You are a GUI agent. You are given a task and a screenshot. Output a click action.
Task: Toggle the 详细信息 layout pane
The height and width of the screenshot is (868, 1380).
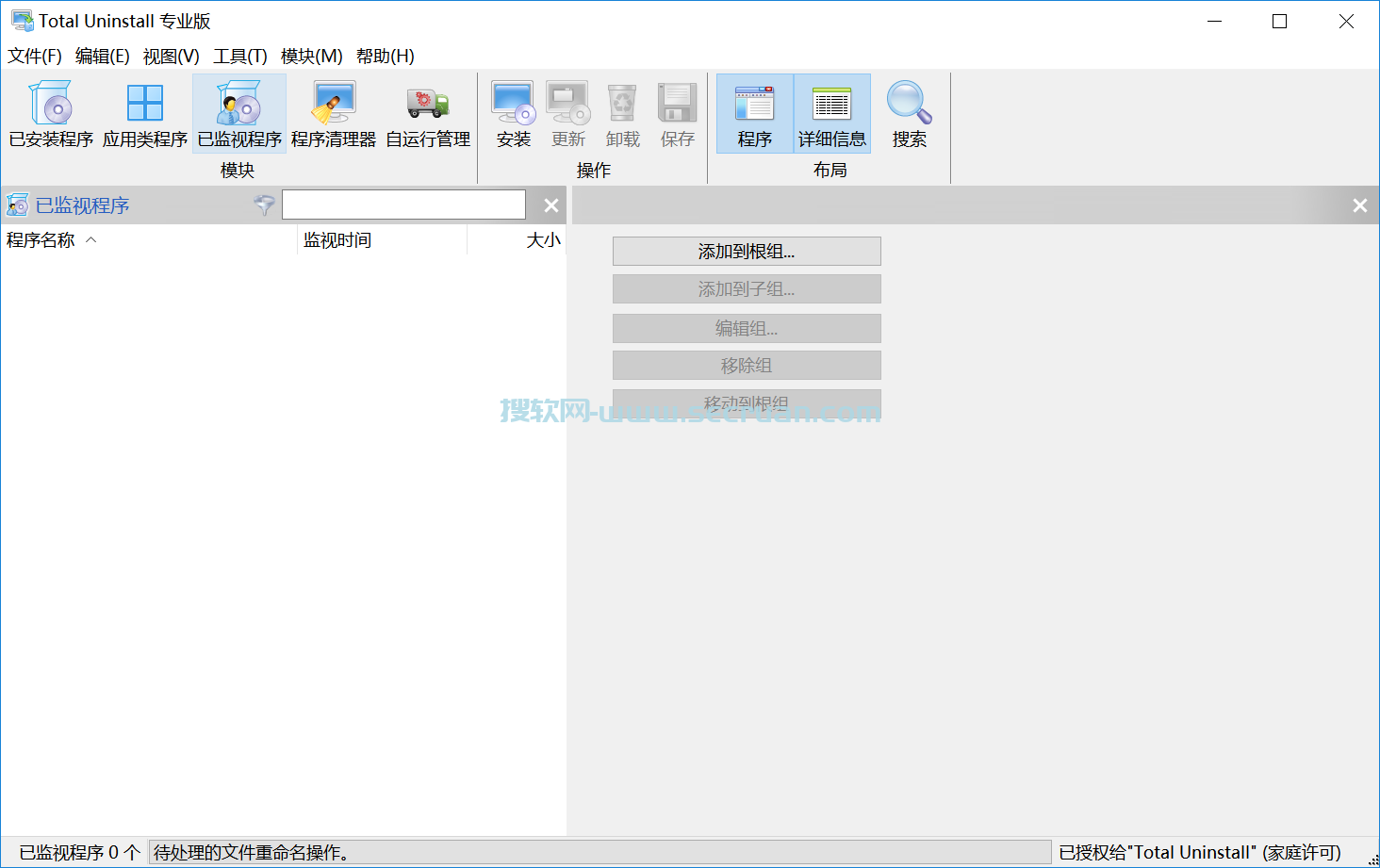(x=832, y=114)
